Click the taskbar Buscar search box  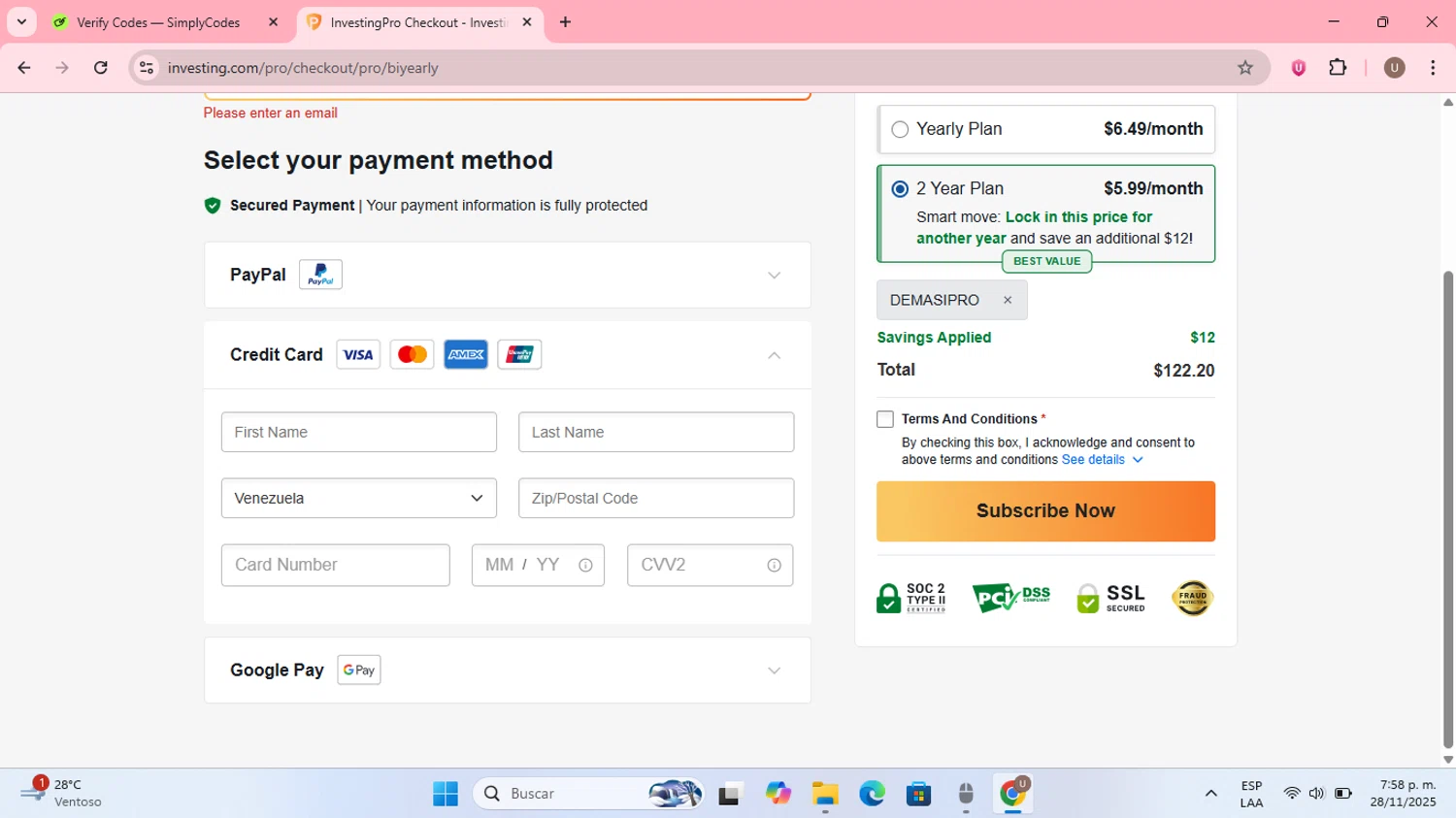coord(587,794)
